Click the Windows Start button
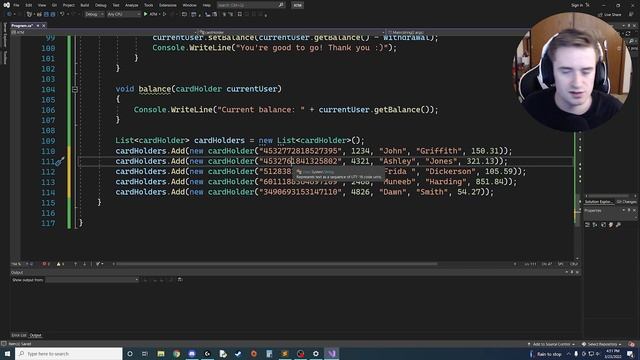640x360 pixels. [x=7, y=353]
